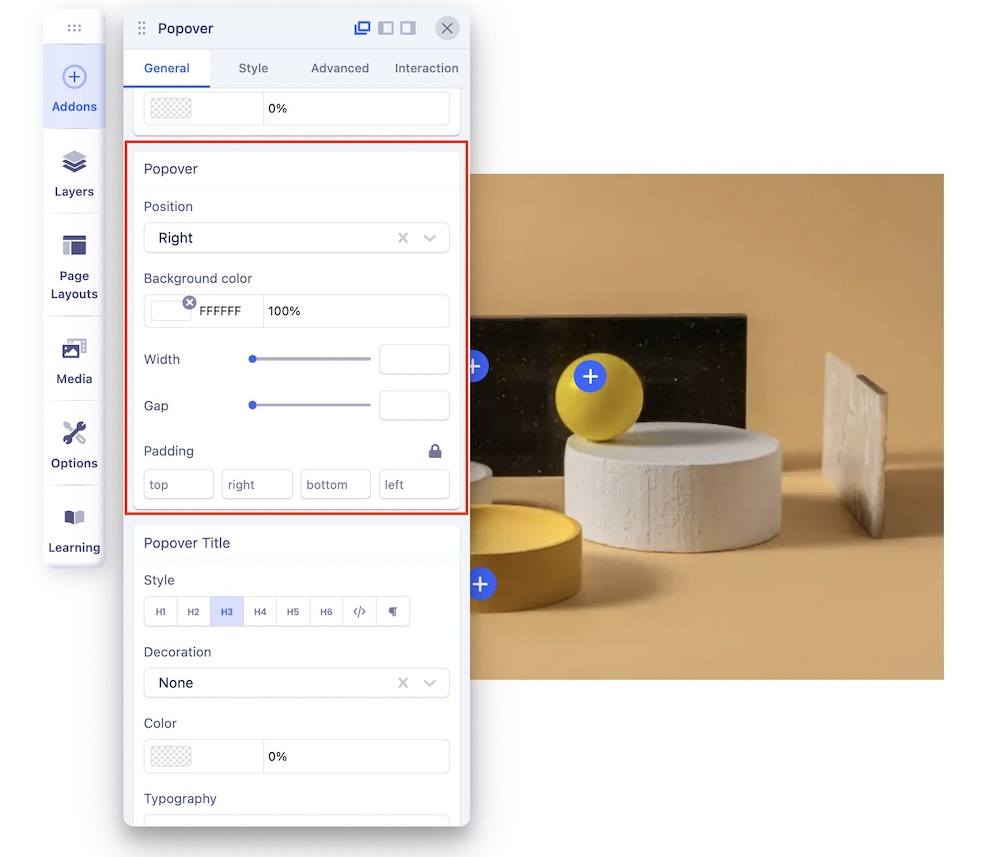This screenshot has width=1000, height=857.
Task: Click the Width slider handle
Action: [x=253, y=359]
